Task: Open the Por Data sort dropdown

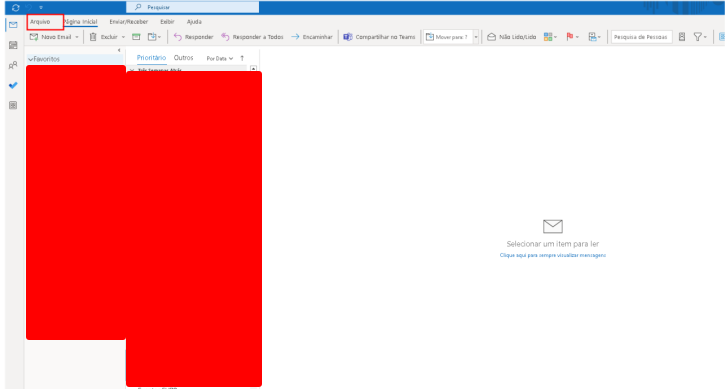Action: click(220, 58)
